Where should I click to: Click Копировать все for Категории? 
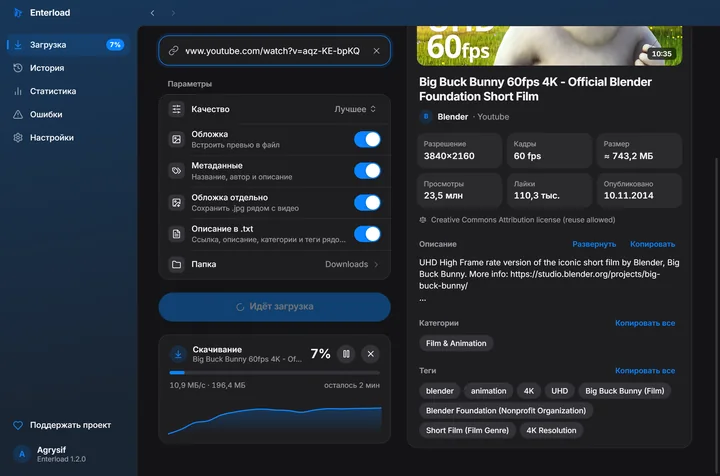tap(645, 323)
